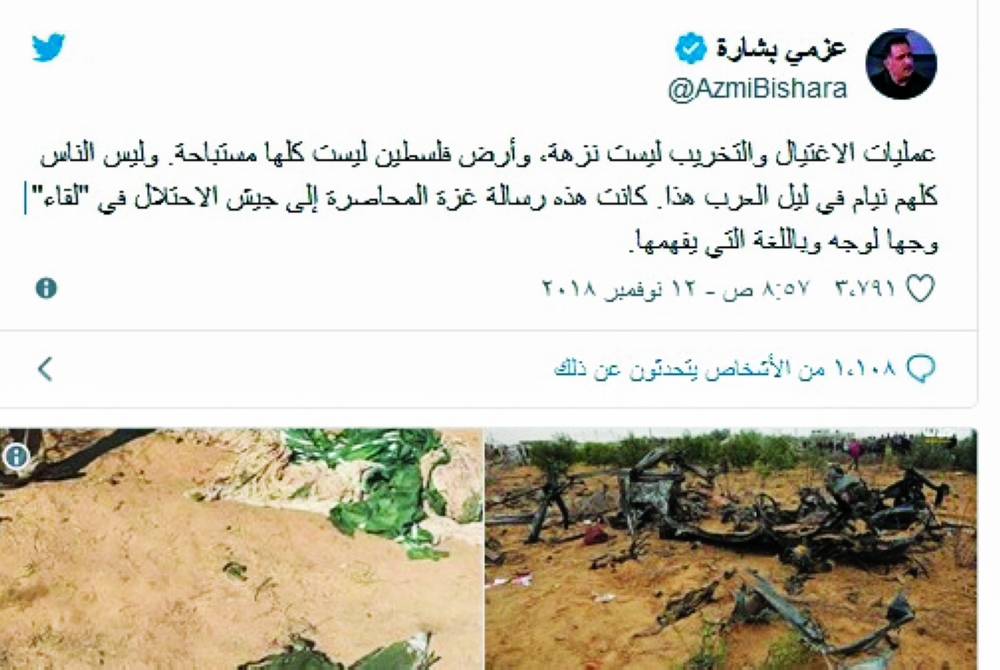Open the @AzmiBishara handle link
The image size is (1000, 670).
coord(757,89)
